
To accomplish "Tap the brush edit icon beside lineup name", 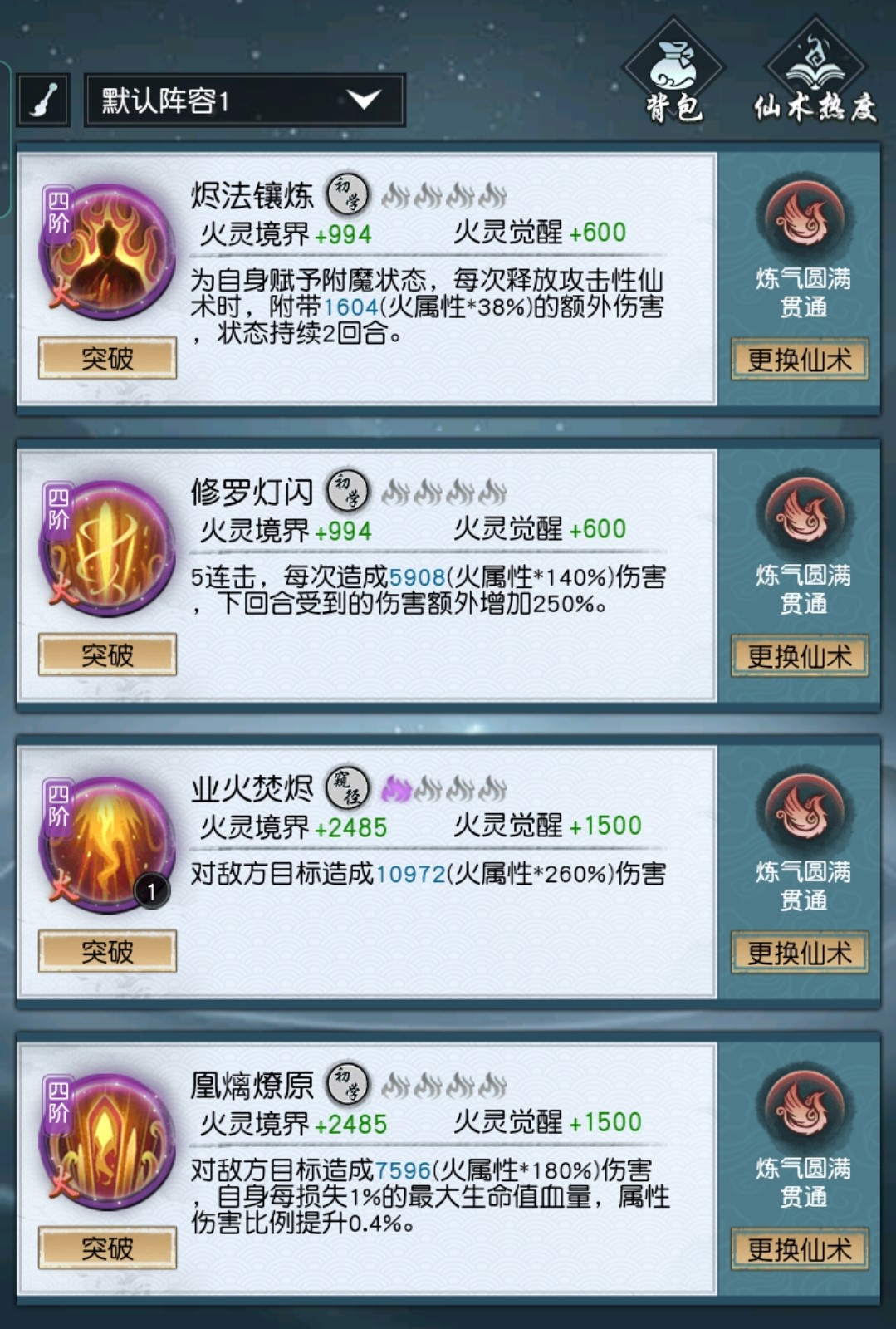I will [x=43, y=101].
